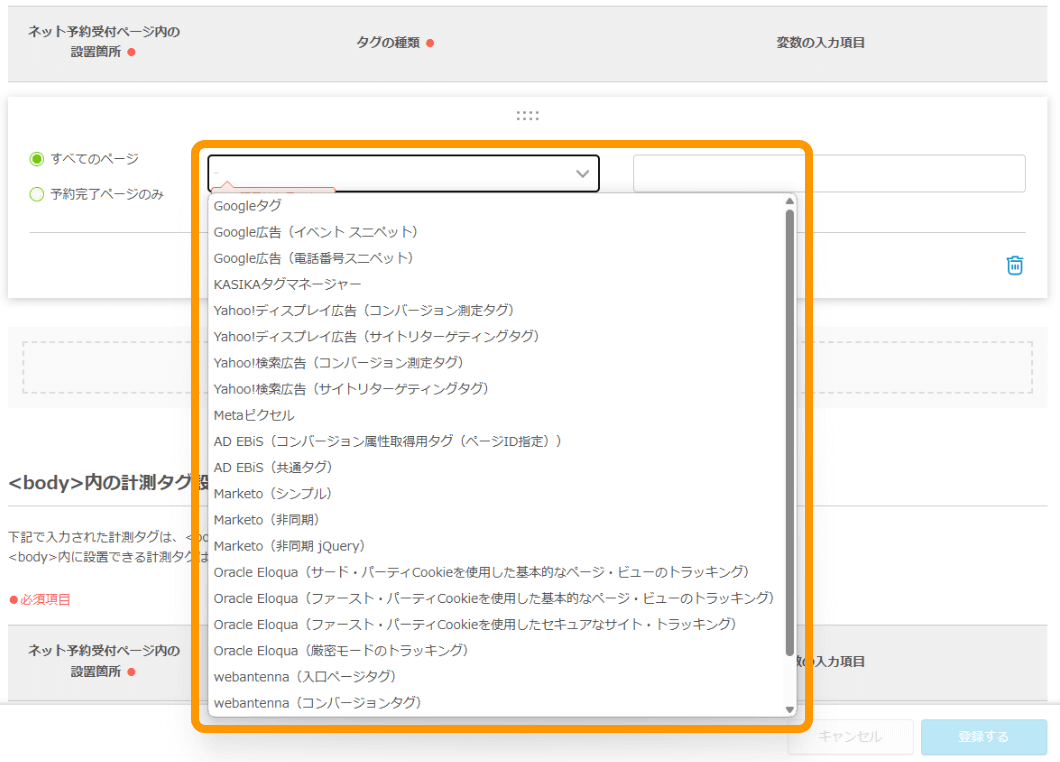Choose Googleタグ from the list
1060x762 pixels.
click(x=498, y=206)
